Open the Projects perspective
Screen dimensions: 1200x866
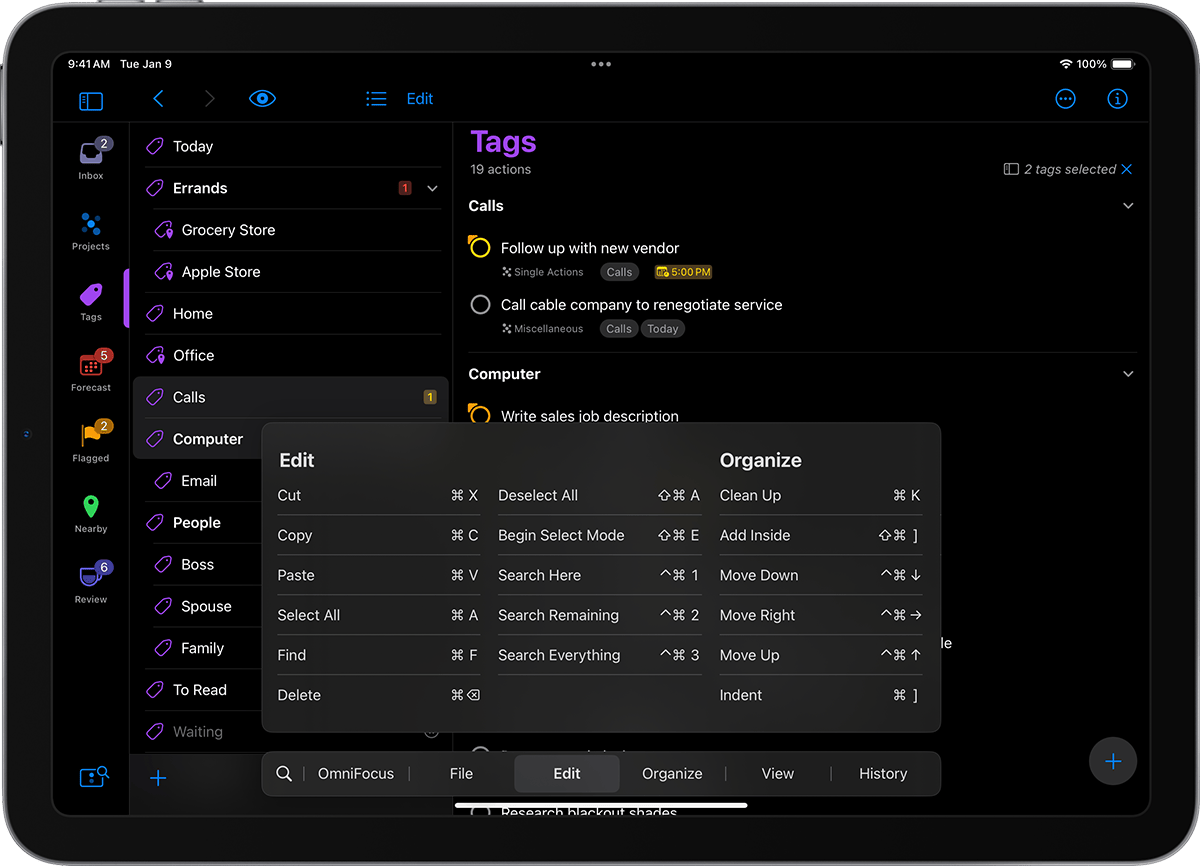click(x=91, y=230)
